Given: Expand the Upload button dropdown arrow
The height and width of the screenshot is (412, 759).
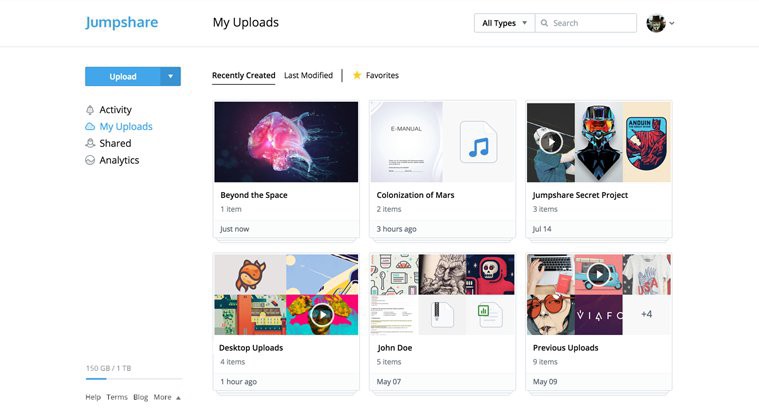Looking at the screenshot, I should point(171,76).
